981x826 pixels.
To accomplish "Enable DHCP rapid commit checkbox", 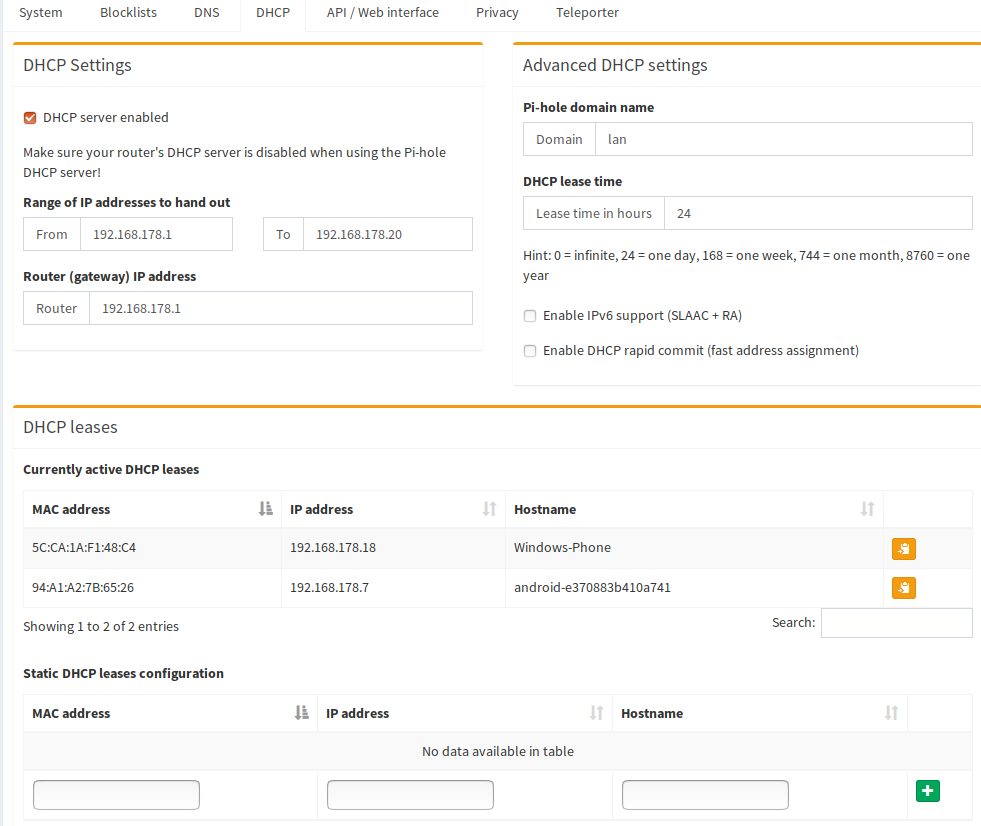I will click(530, 351).
